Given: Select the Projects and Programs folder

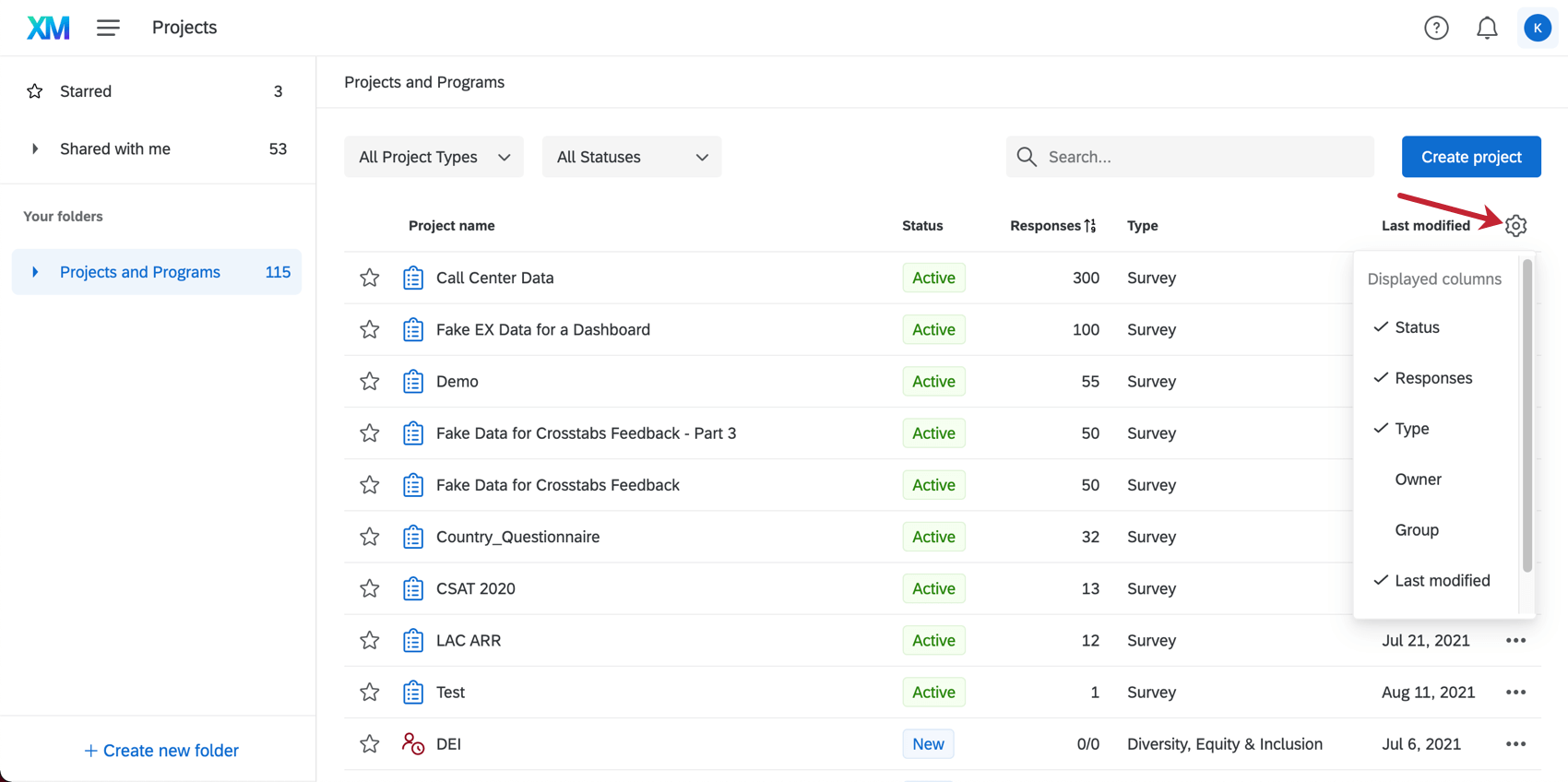Looking at the screenshot, I should tap(140, 272).
